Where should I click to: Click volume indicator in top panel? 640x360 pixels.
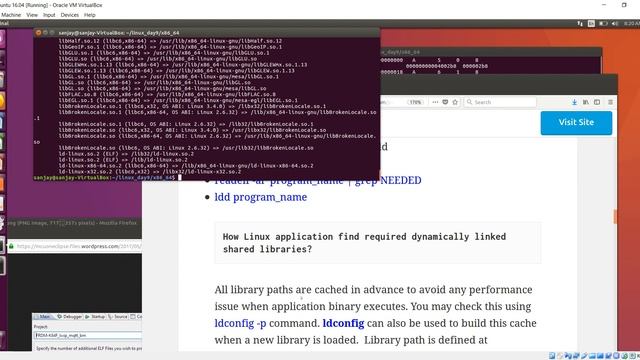pos(615,24)
